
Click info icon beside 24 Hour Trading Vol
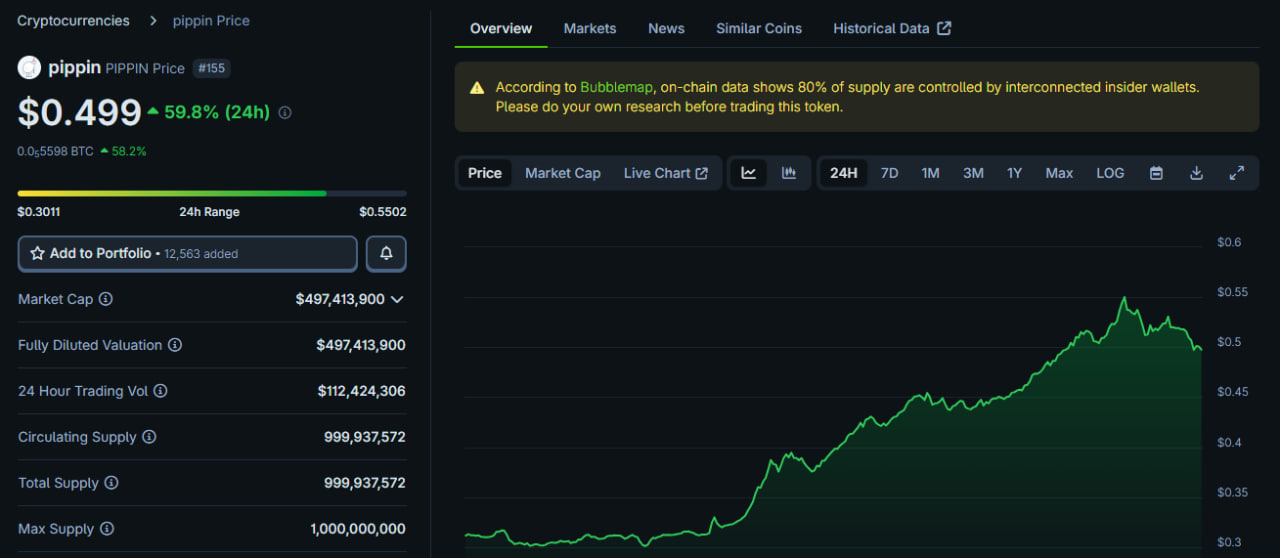point(160,391)
